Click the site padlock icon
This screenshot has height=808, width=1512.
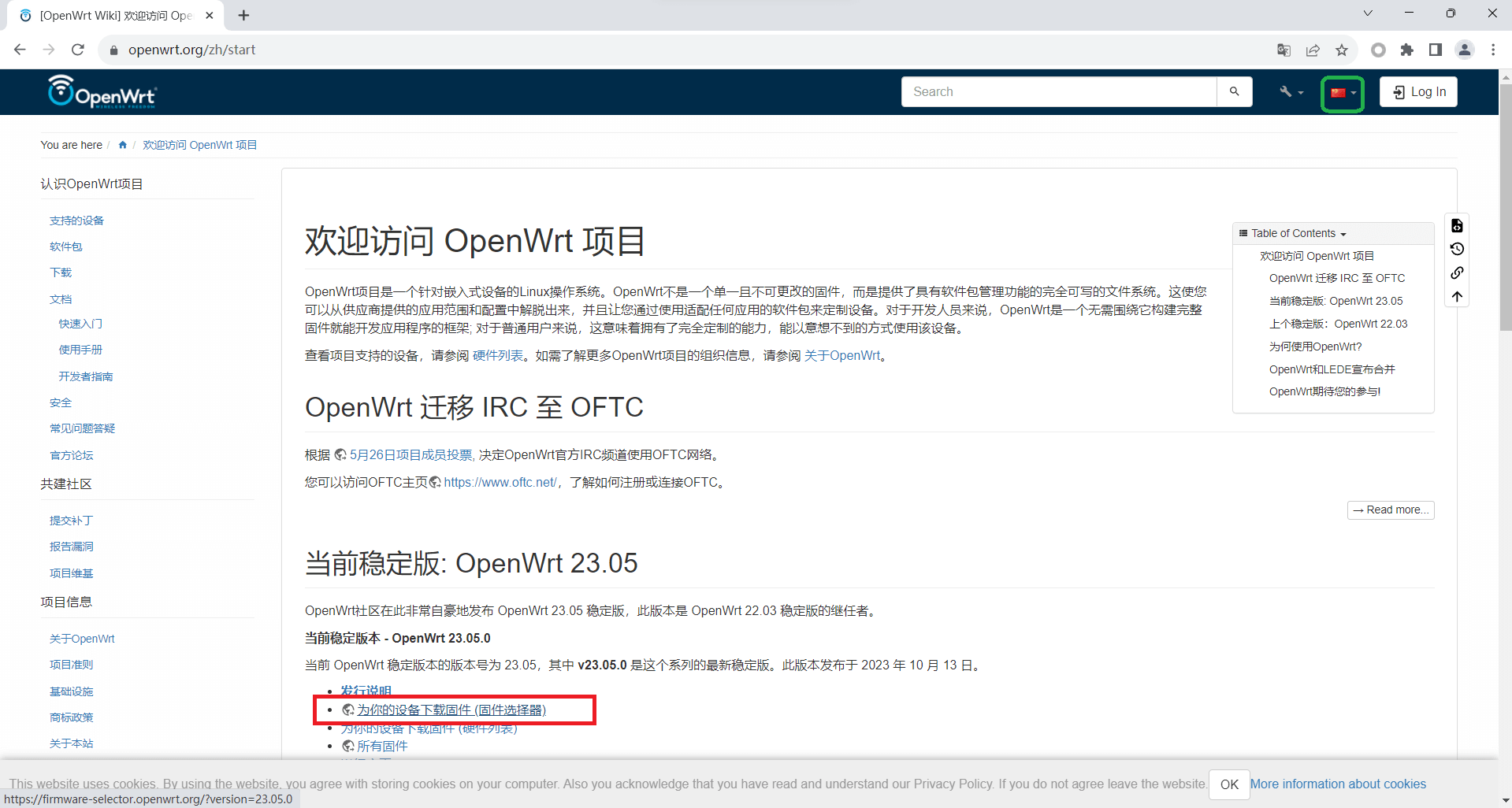click(113, 50)
